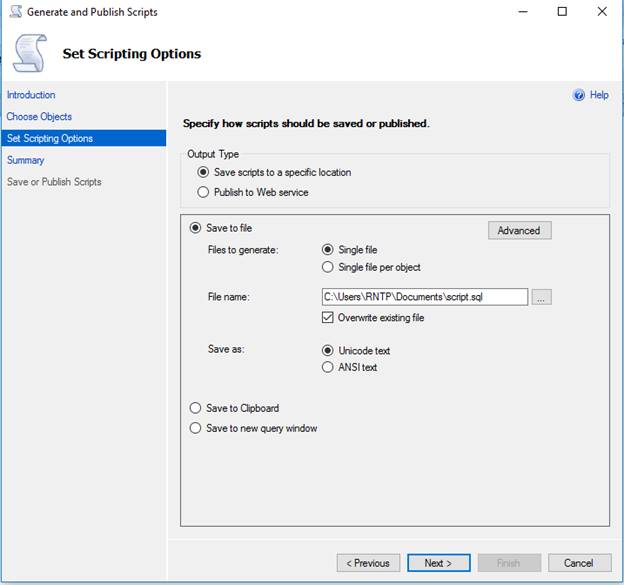The width and height of the screenshot is (624, 585).
Task: Go to the Choose Objects step
Action: pos(39,117)
